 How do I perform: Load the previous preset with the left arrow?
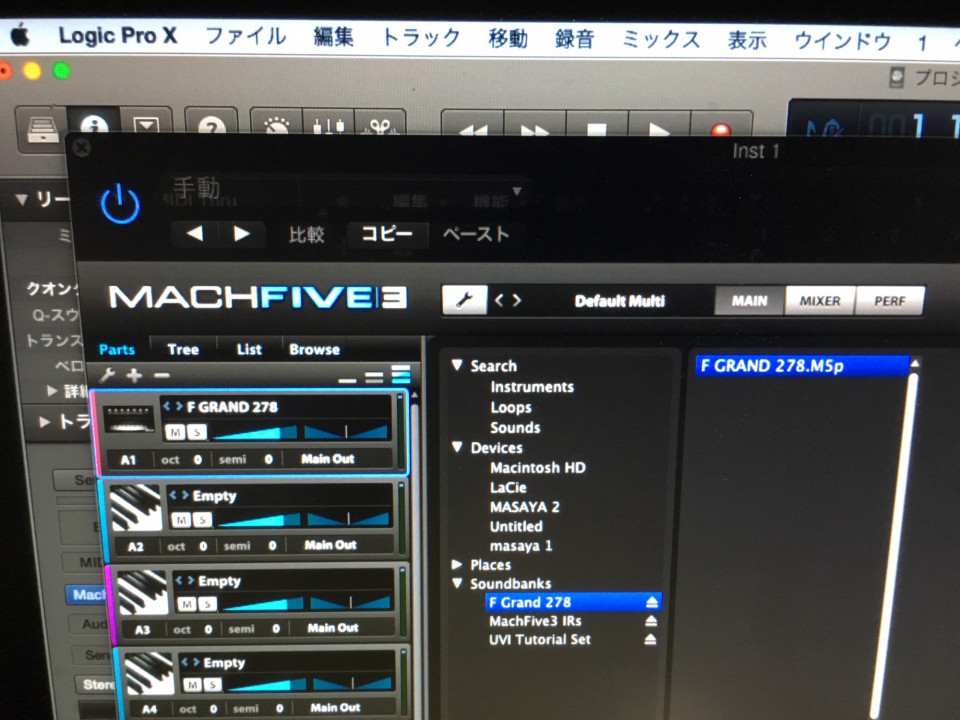coord(195,233)
